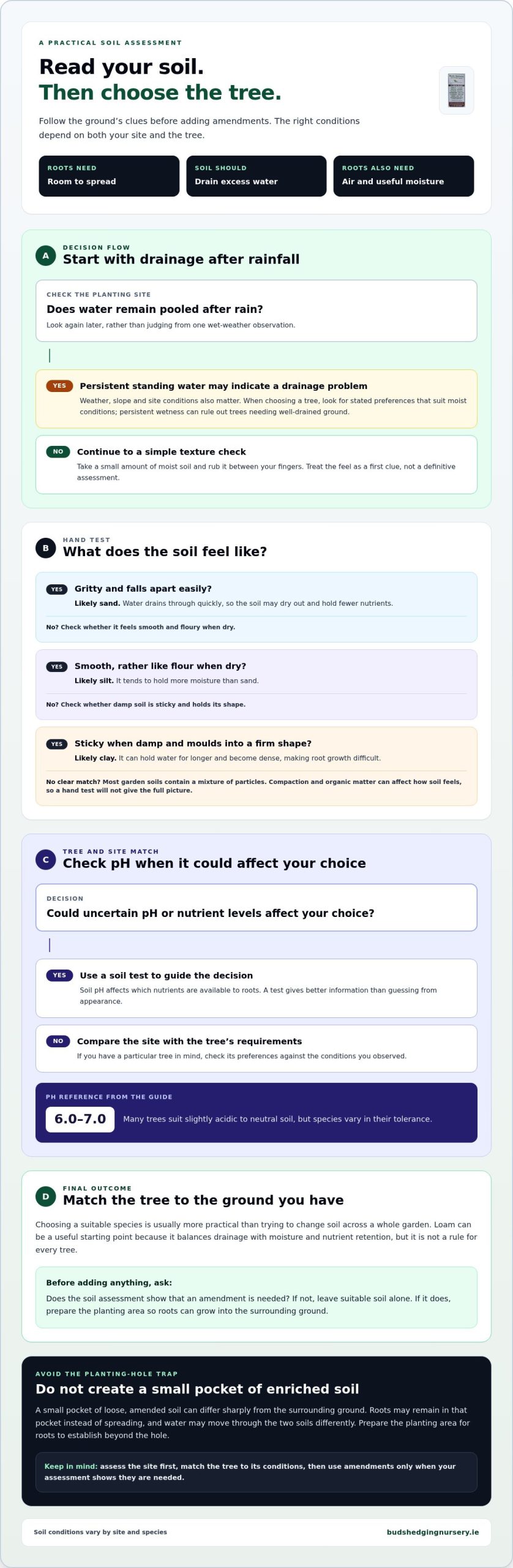Click the section D circle badge
Viewport: 513px width, 1568px height.
tap(46, 1196)
